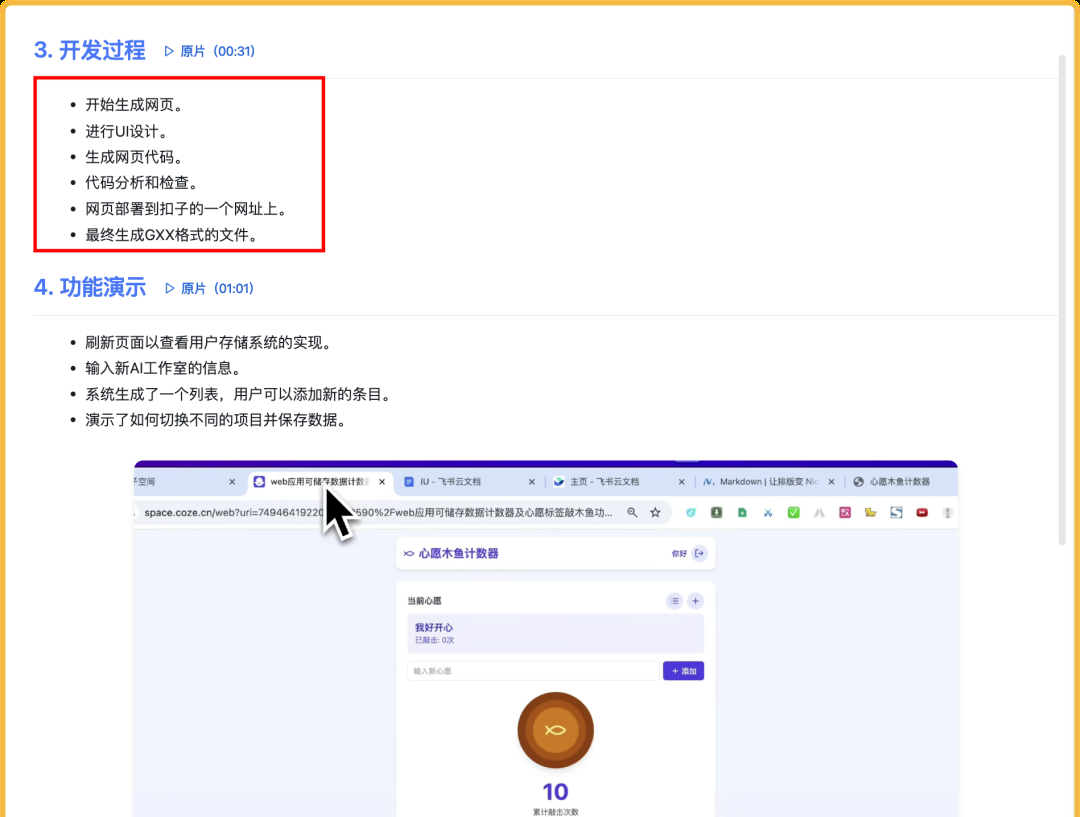Click text 进行UI设计。
Screen dimensions: 1080x817
click(127, 131)
